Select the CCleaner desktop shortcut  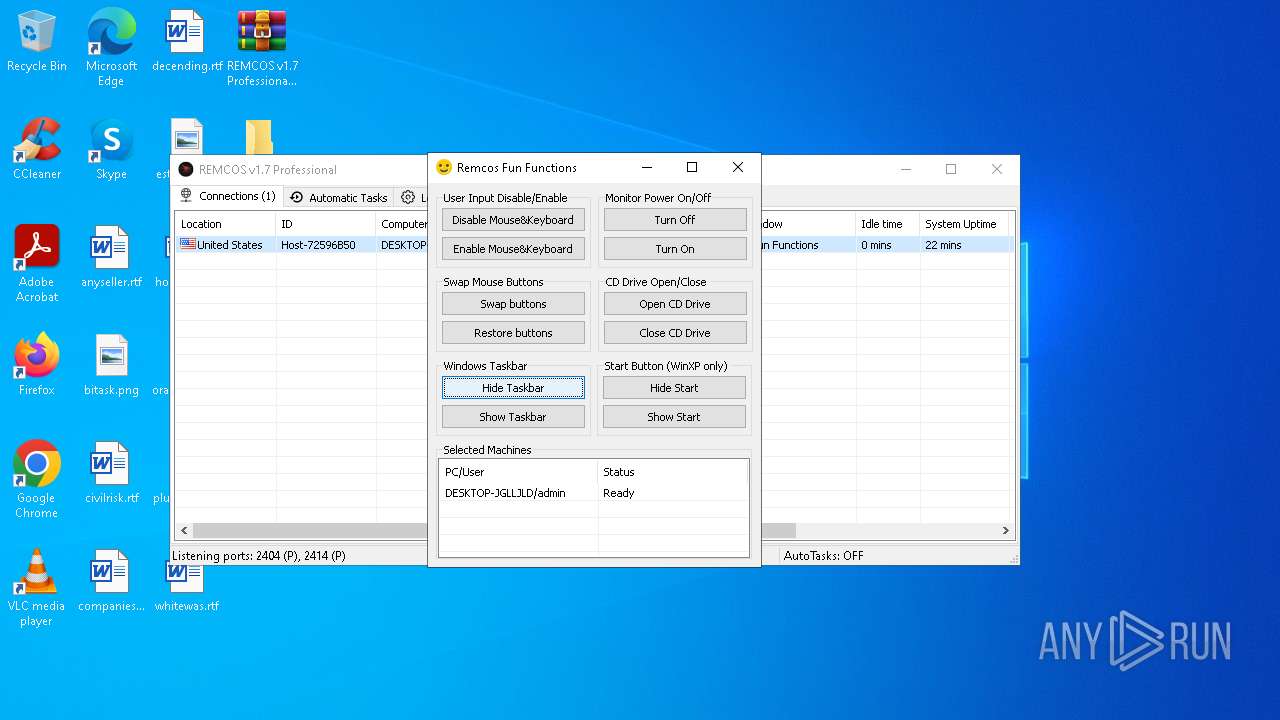(x=37, y=150)
